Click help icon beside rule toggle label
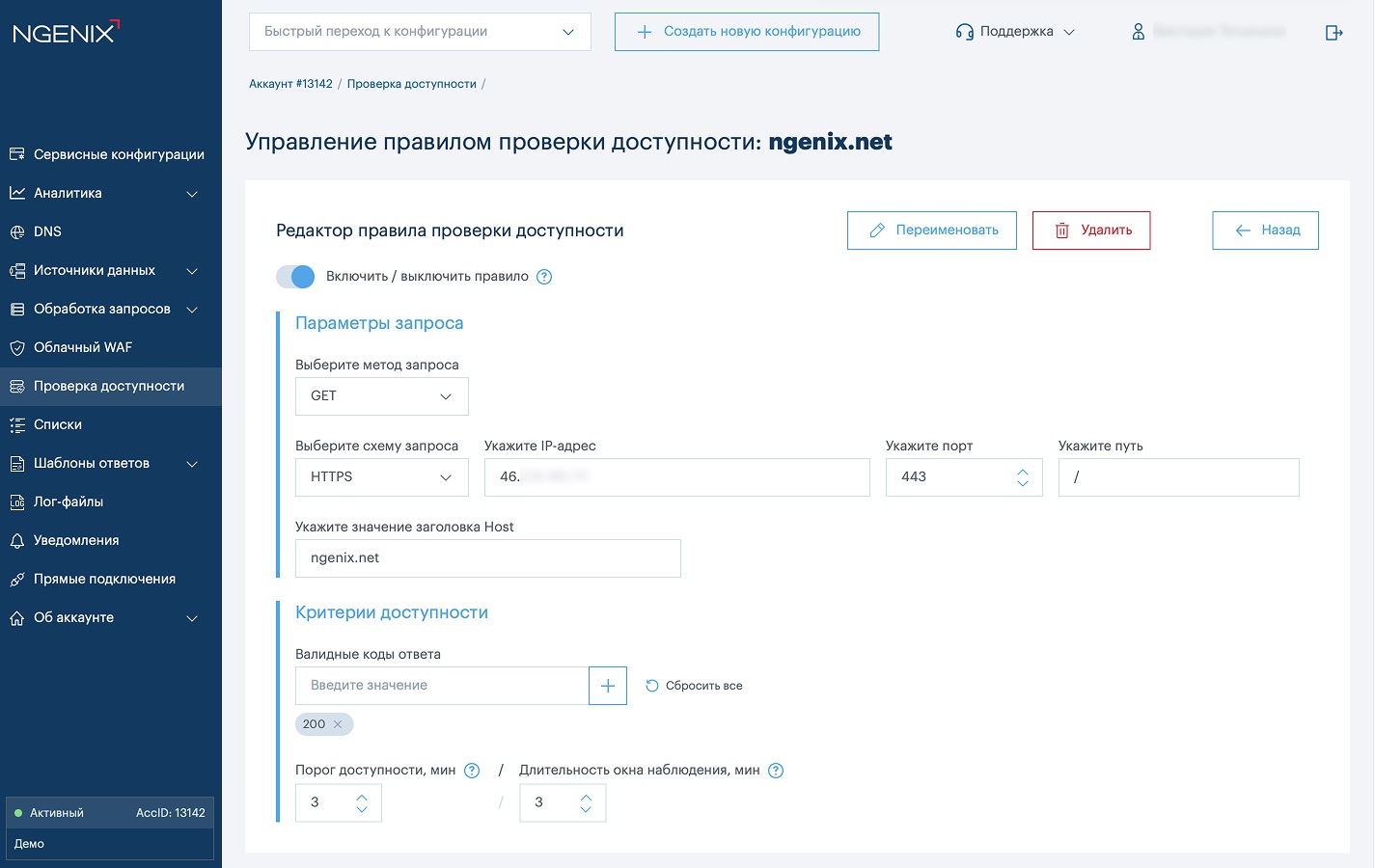1375x868 pixels. point(544,277)
